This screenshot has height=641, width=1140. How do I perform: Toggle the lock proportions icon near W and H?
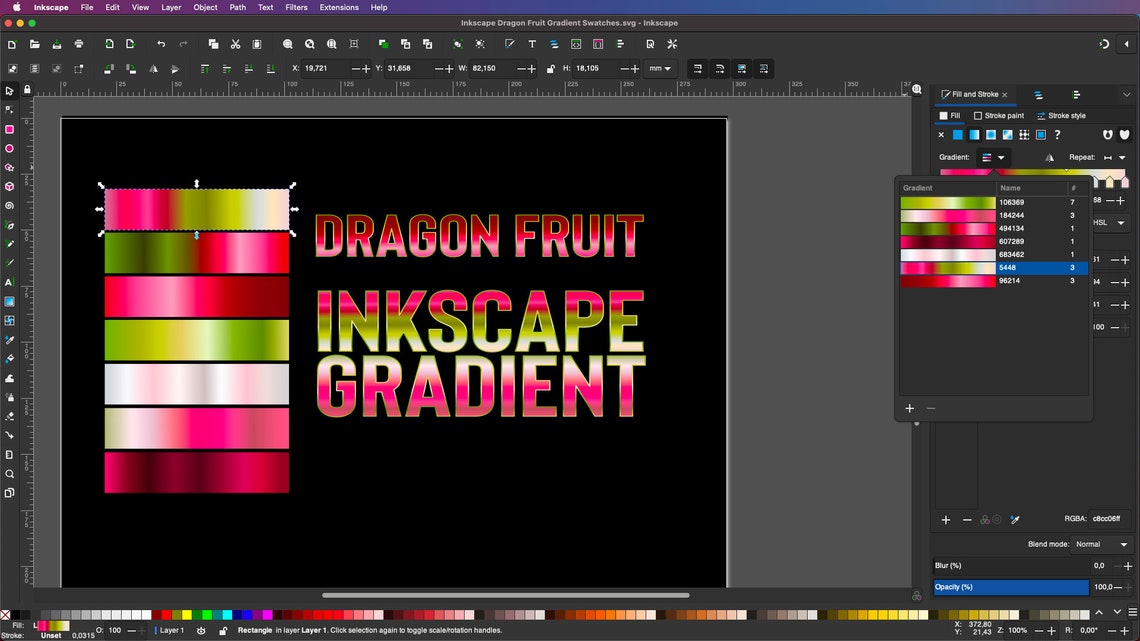coord(551,68)
